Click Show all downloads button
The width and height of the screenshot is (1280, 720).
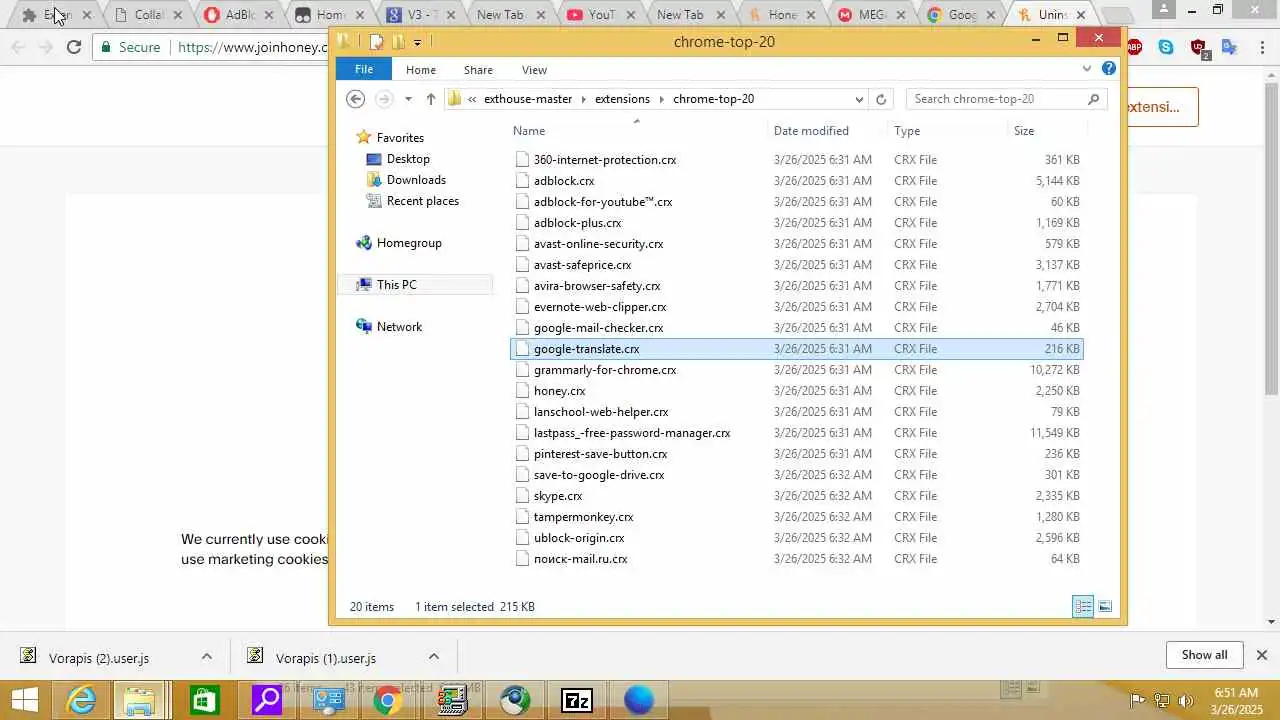[1204, 655]
